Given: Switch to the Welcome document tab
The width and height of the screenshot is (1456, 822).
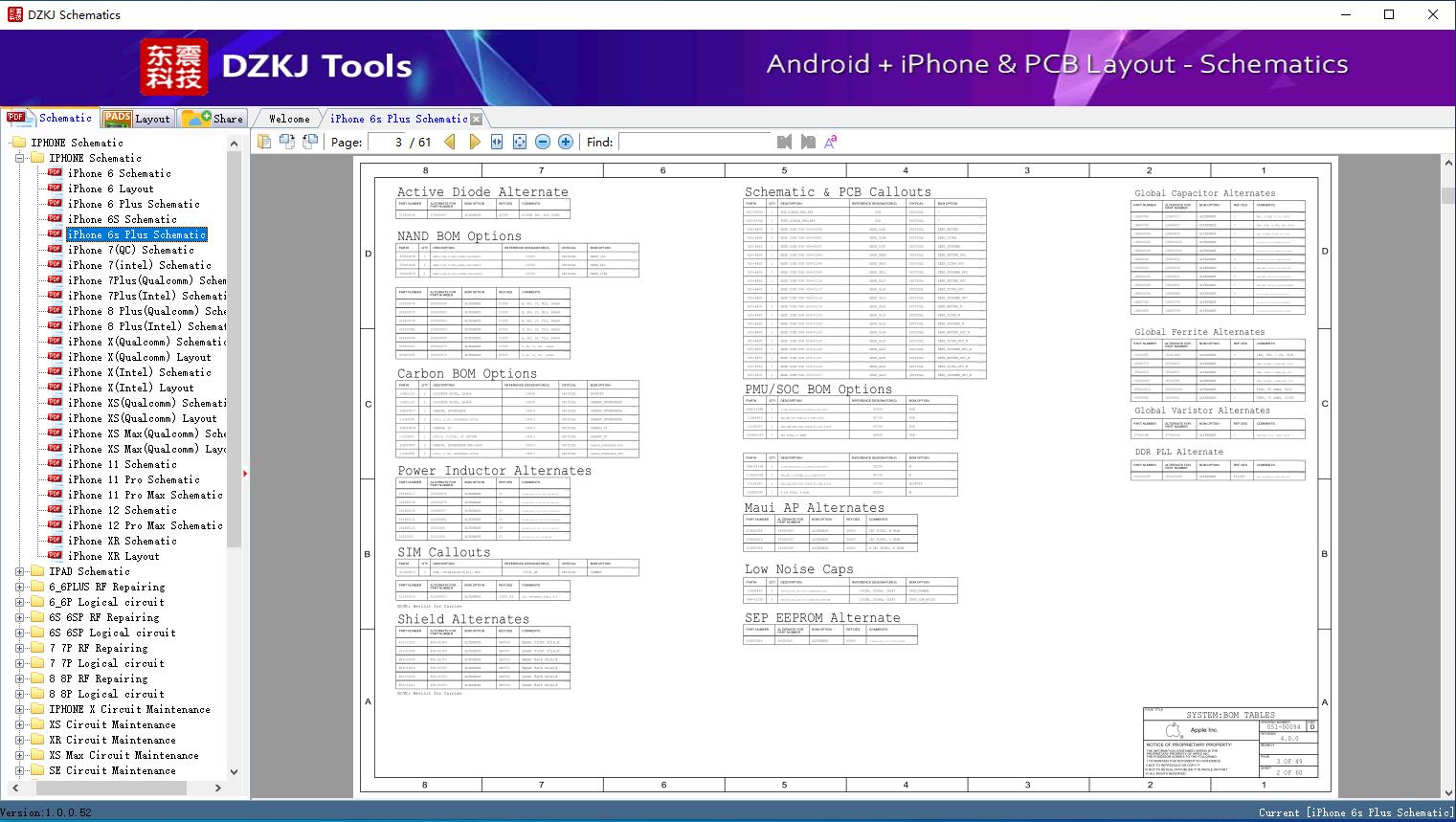Looking at the screenshot, I should pyautogui.click(x=289, y=119).
